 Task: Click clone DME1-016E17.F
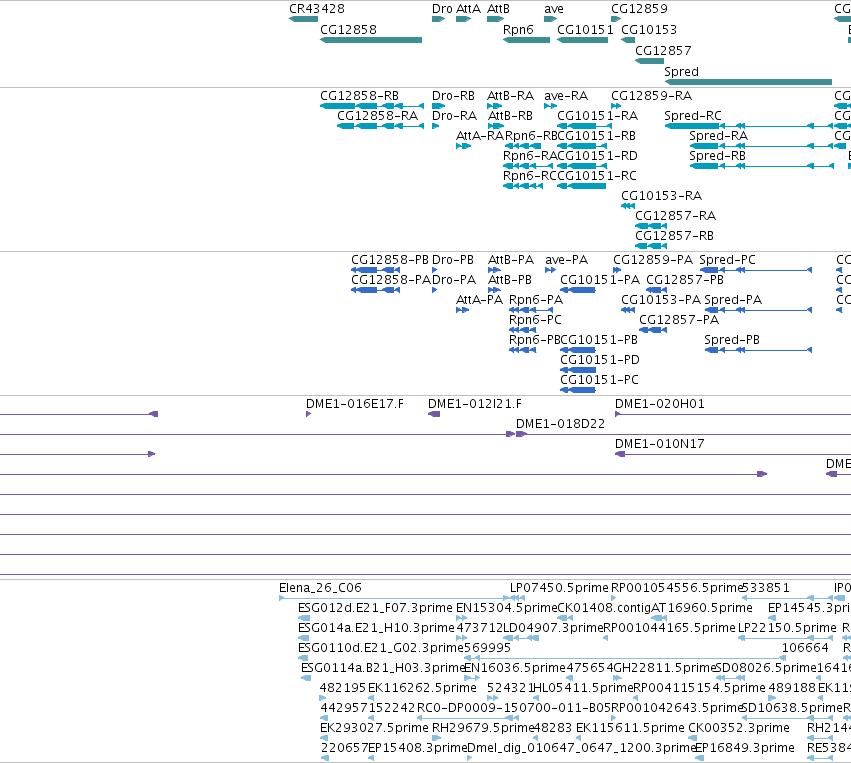click(x=309, y=414)
